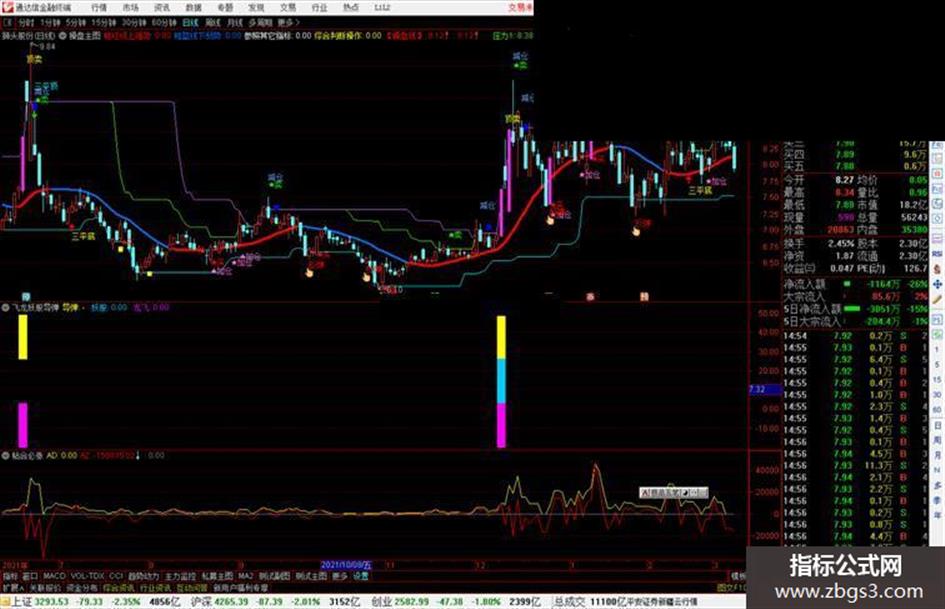
Task: Open 资金分布 bottom tab
Action: pos(82,587)
